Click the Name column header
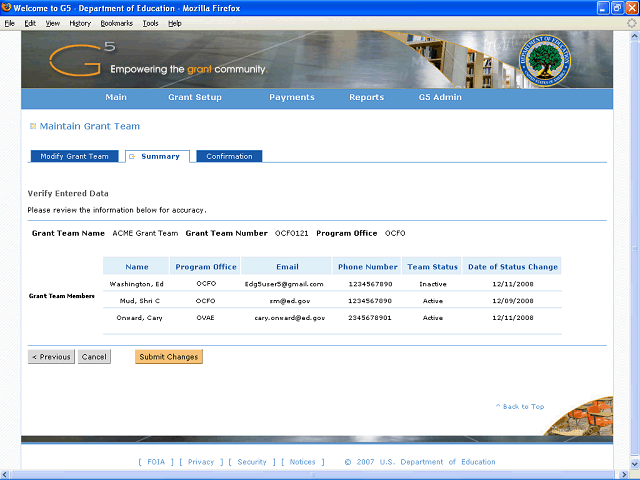640x480 pixels. click(x=136, y=267)
